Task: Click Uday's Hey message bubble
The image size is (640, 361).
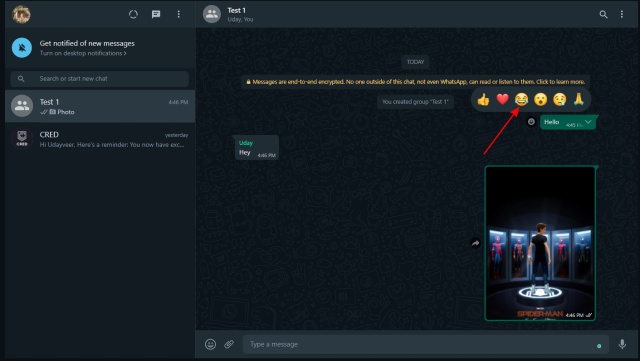Action: (257, 147)
